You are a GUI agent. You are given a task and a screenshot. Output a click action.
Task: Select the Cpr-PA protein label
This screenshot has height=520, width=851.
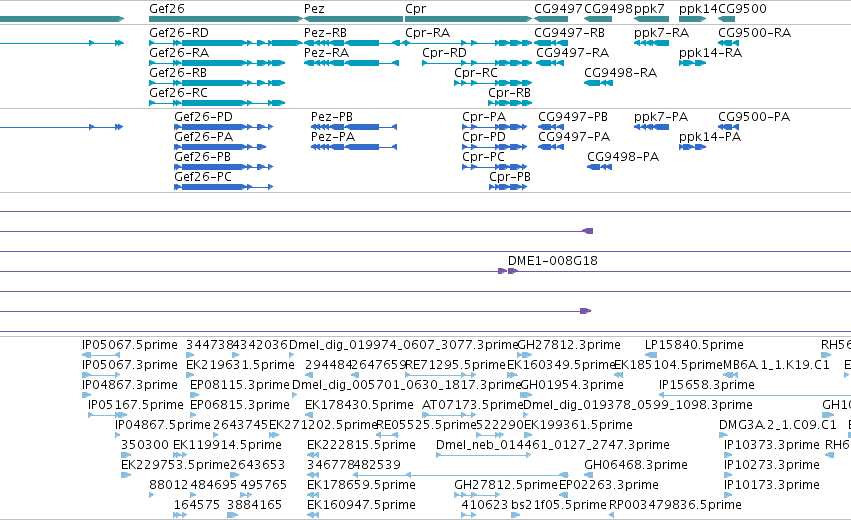point(484,117)
